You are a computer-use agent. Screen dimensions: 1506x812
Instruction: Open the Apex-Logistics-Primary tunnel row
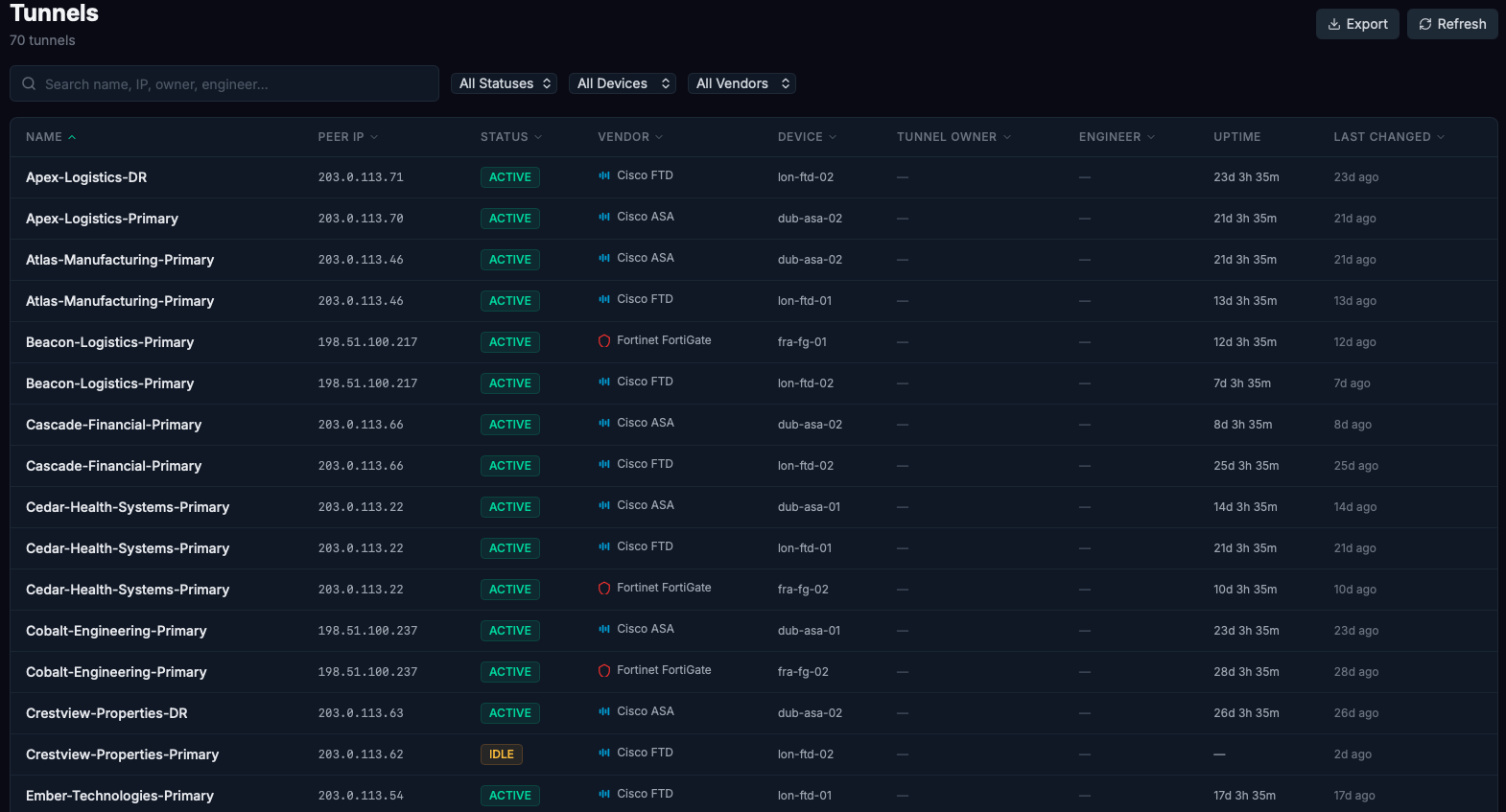(753, 219)
